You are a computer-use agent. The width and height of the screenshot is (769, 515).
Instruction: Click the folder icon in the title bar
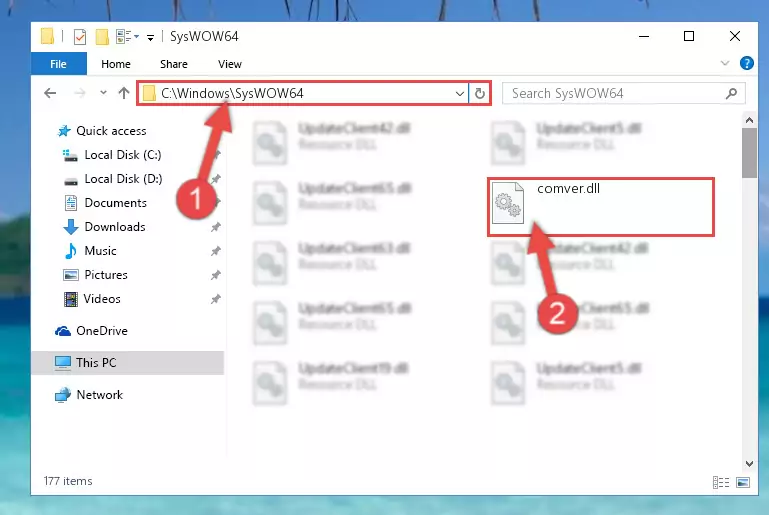(x=47, y=36)
